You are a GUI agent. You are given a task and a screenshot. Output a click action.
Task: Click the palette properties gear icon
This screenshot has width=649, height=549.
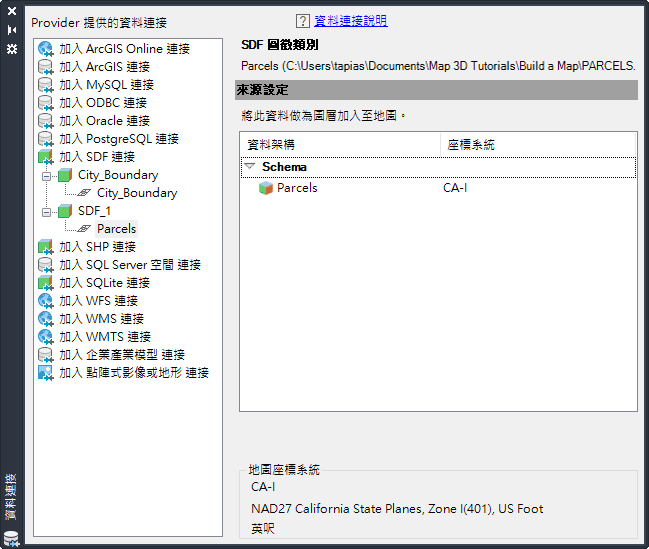point(12,49)
